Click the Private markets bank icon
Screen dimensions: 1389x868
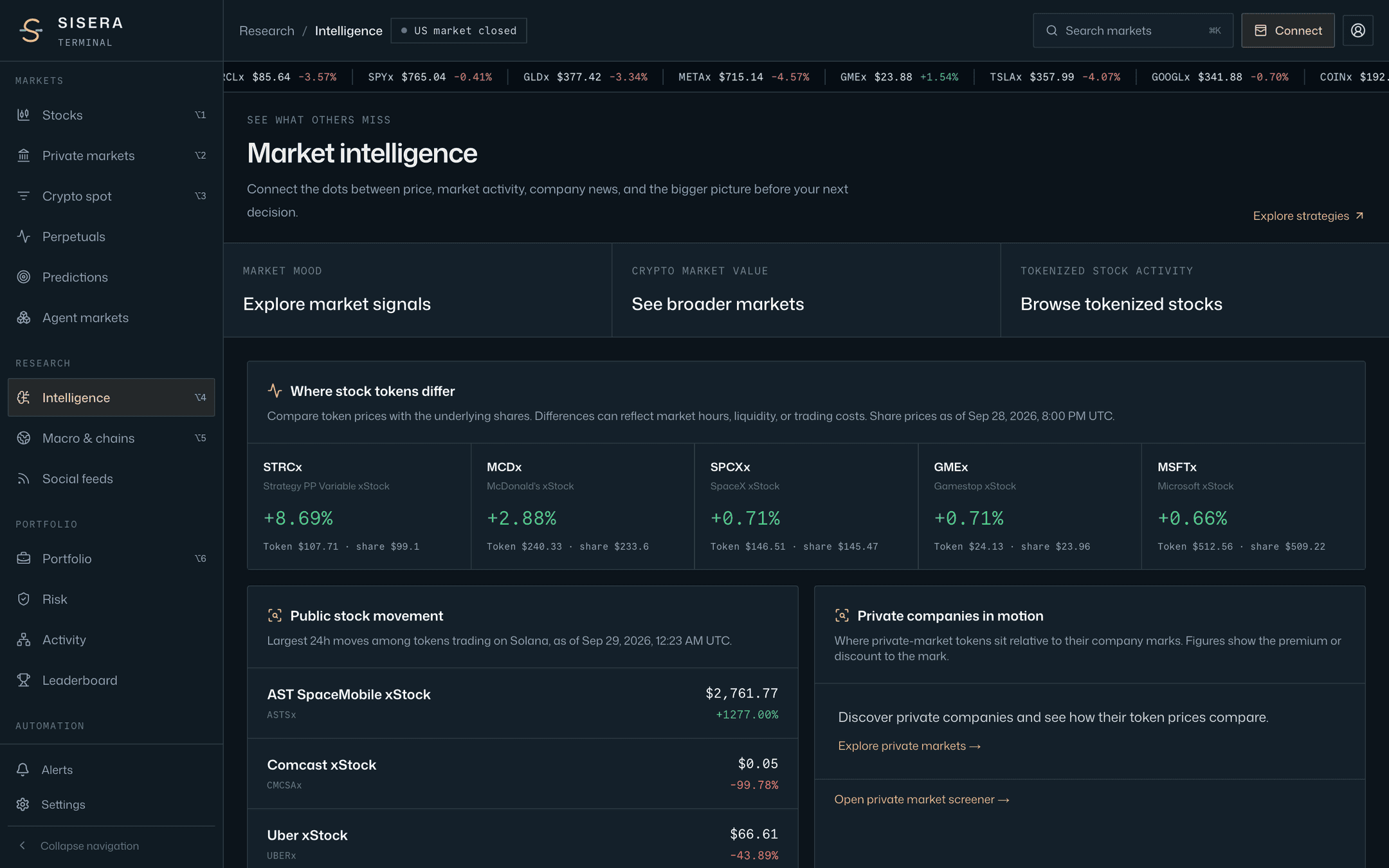[24, 156]
